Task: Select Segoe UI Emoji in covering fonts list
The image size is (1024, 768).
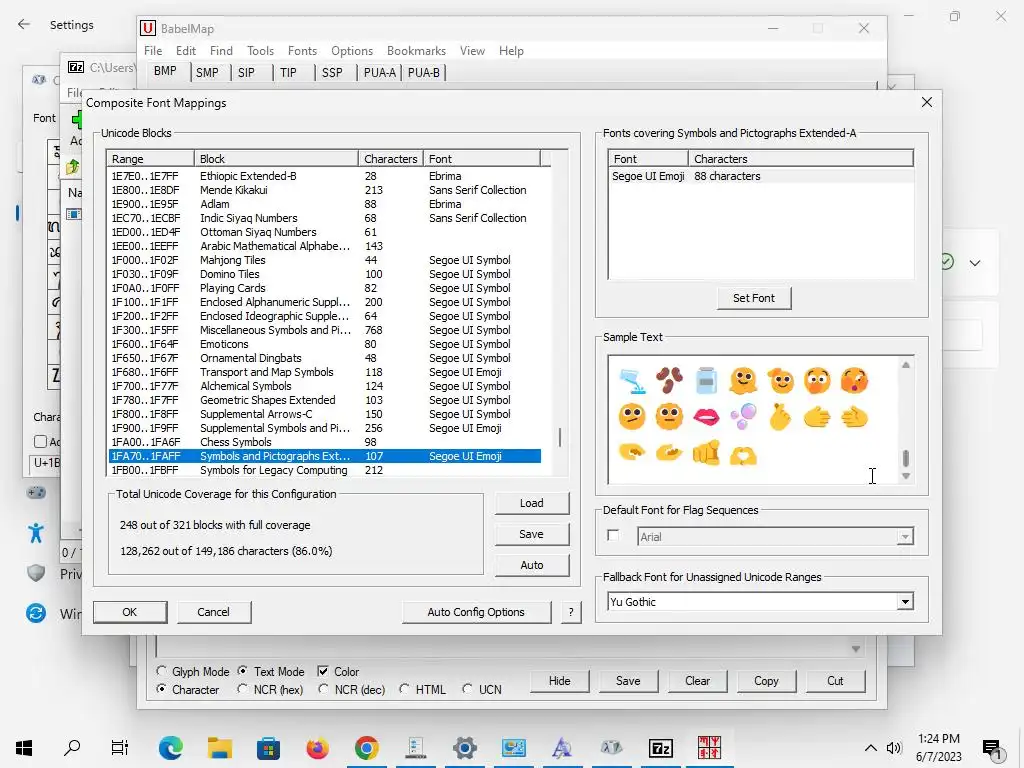Action: point(761,176)
